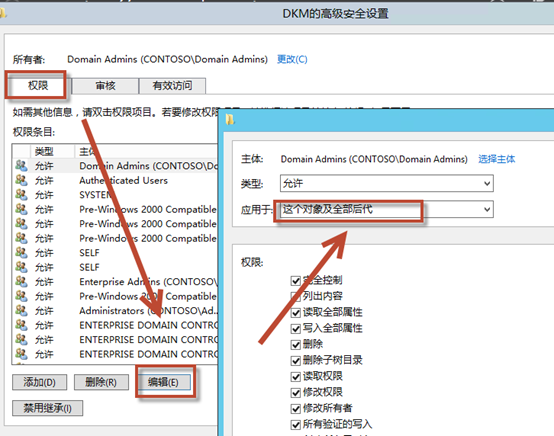Click the 编辑(E) button

[164, 382]
